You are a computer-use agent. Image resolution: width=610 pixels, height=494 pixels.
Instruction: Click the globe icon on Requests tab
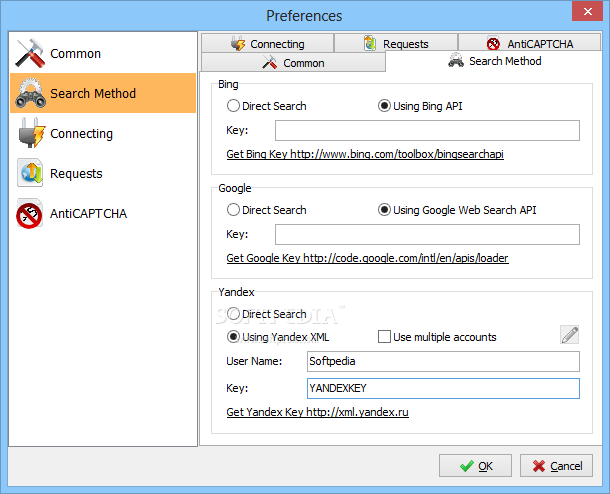[370, 43]
